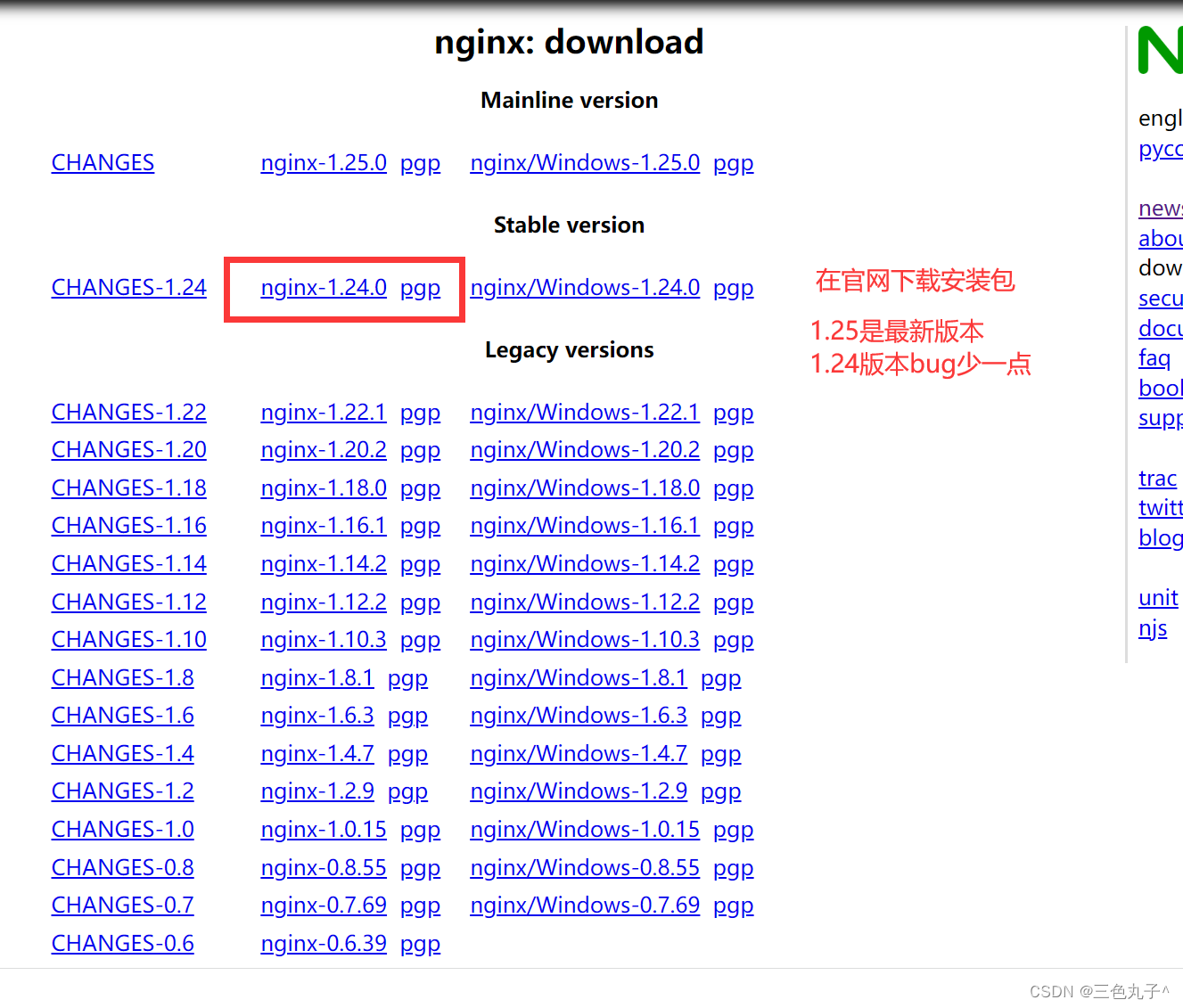Viewport: 1183px width, 1008px height.
Task: Download nginx/Windows-1.10.3
Action: (x=585, y=640)
